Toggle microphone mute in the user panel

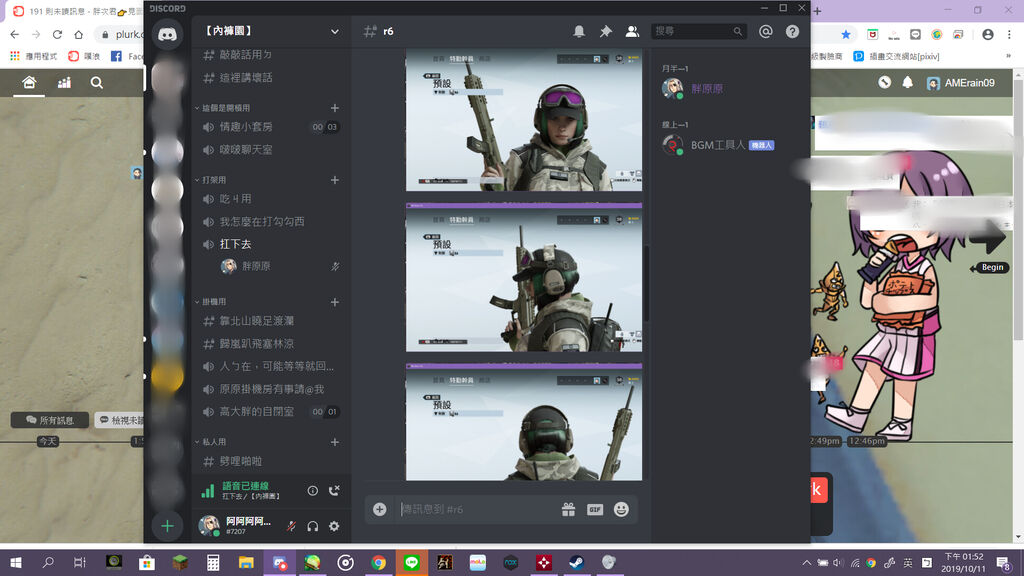pos(291,526)
